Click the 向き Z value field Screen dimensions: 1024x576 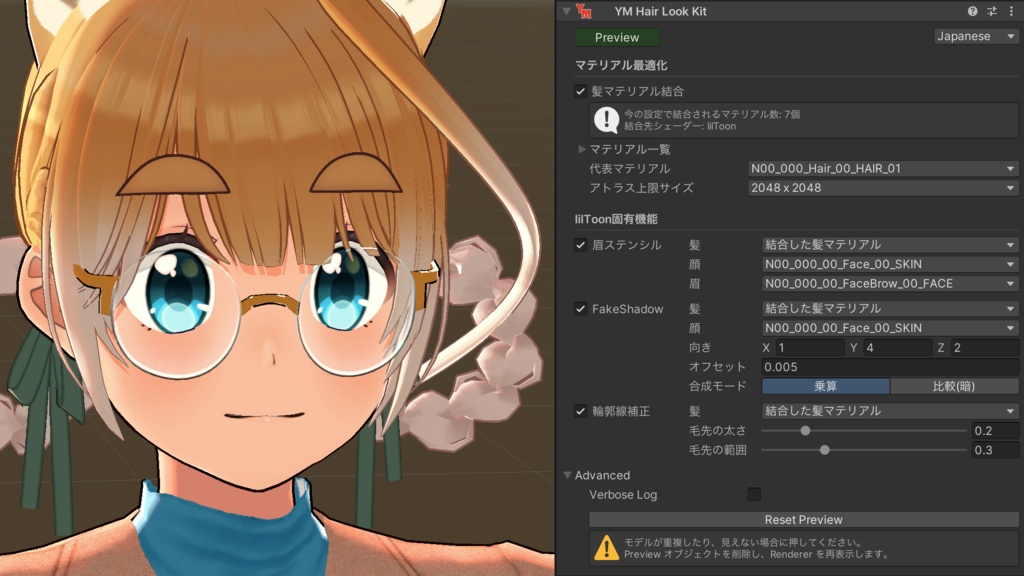[x=985, y=347]
